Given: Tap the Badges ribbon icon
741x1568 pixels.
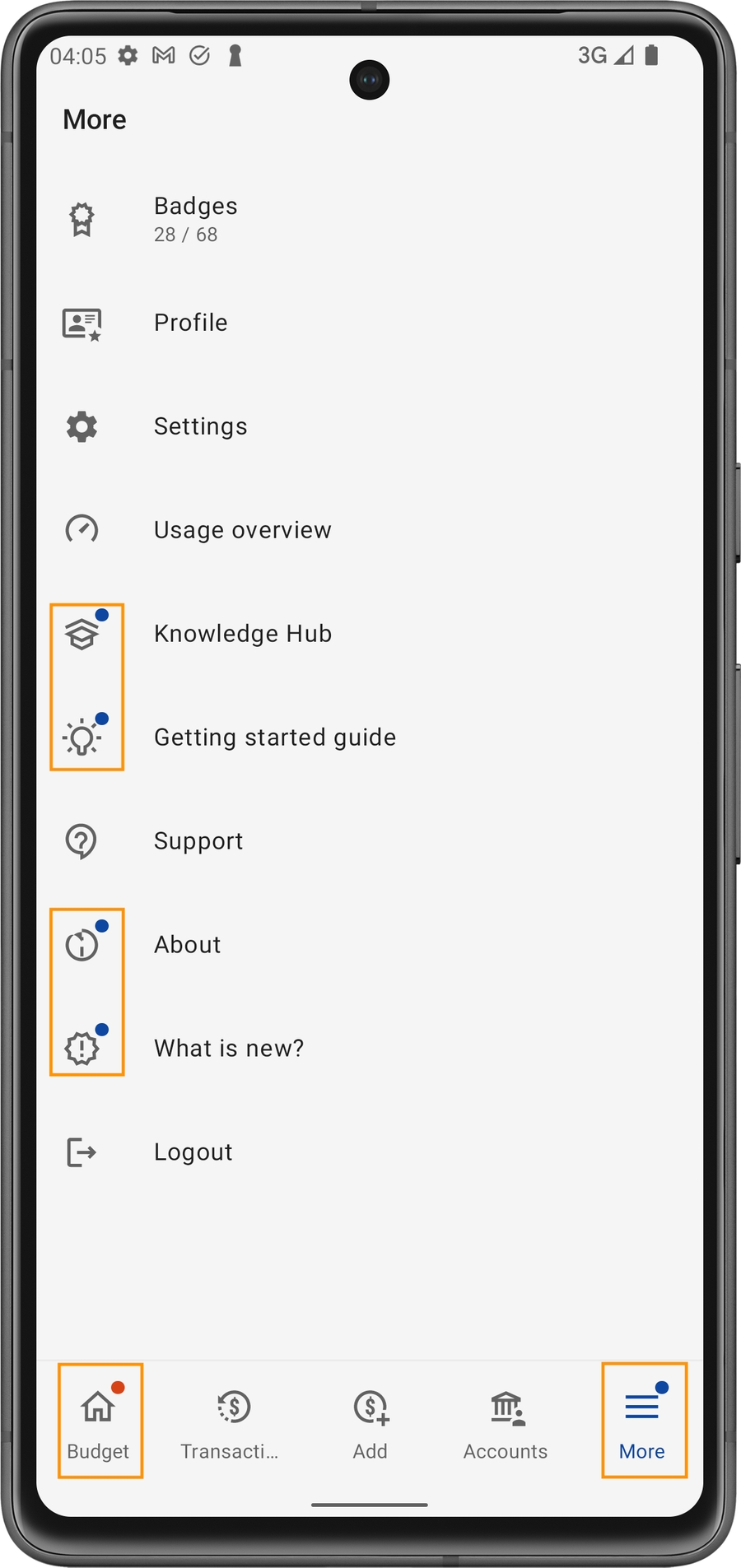Looking at the screenshot, I should (82, 220).
